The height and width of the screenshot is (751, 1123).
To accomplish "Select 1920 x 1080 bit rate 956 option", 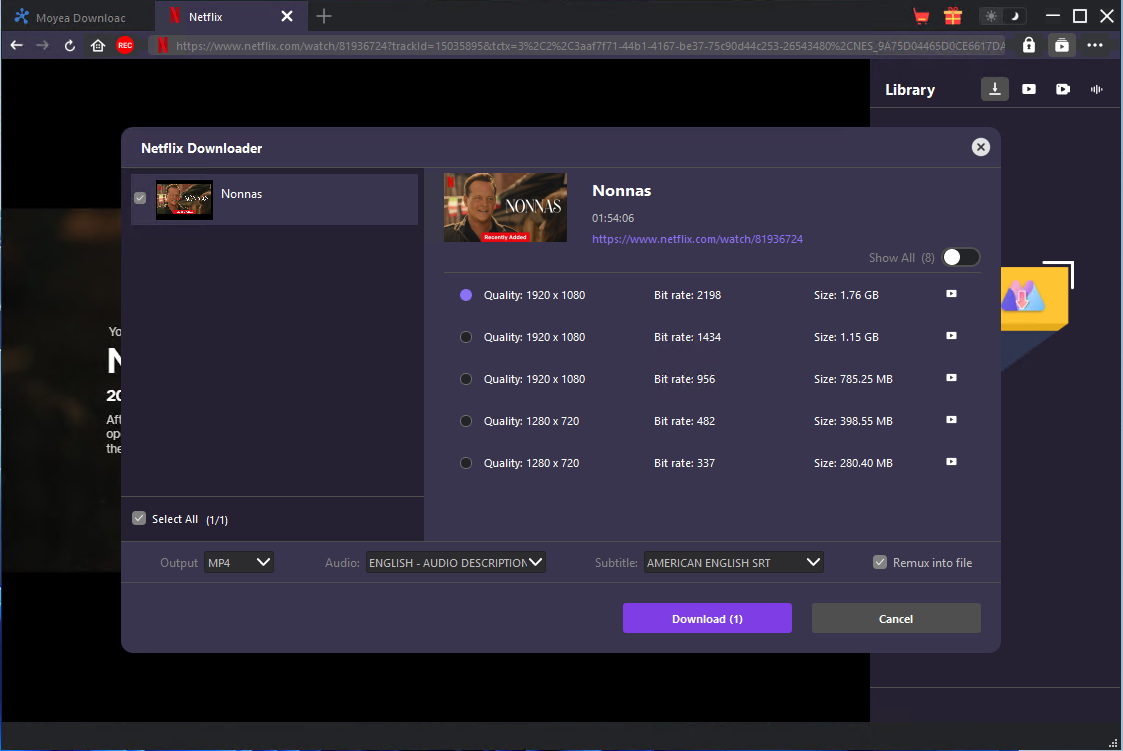I will tap(466, 379).
